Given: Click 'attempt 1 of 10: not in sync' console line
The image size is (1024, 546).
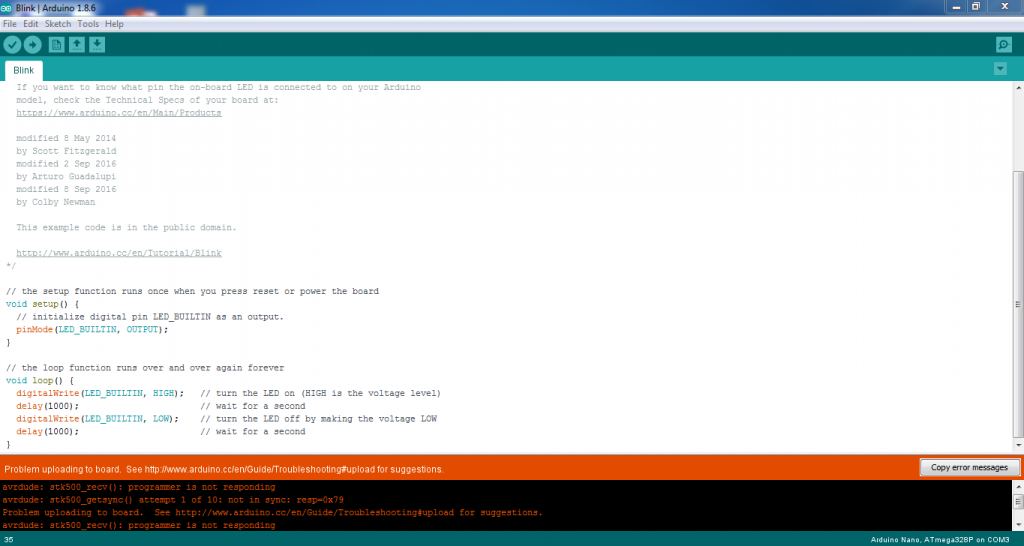Looking at the screenshot, I should click(173, 500).
